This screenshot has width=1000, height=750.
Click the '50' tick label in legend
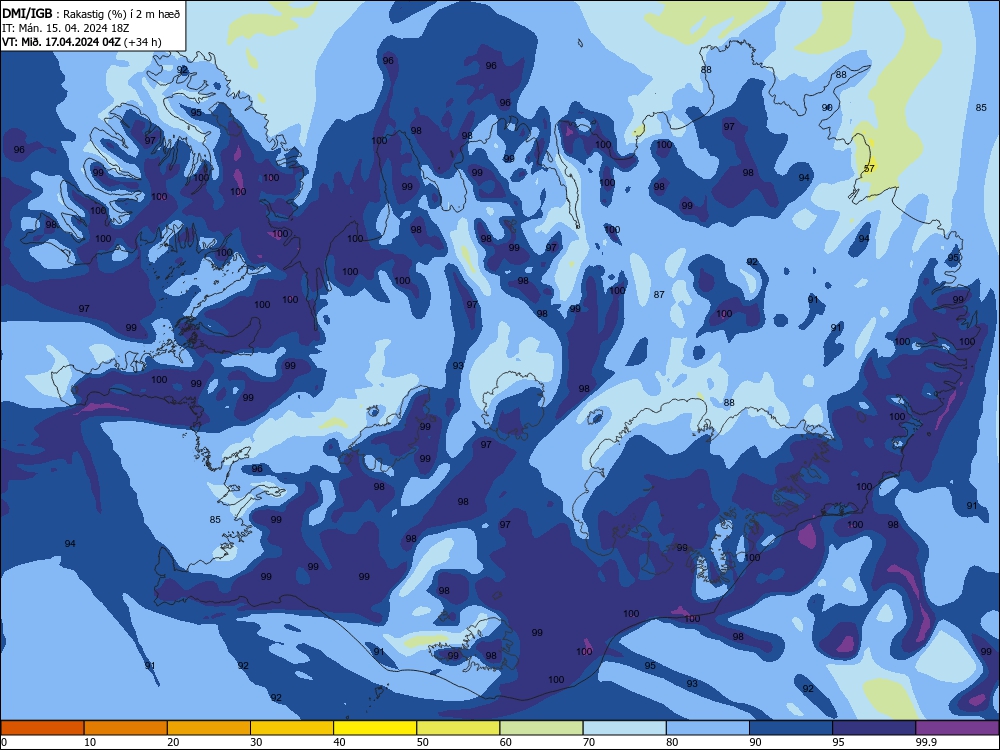423,742
